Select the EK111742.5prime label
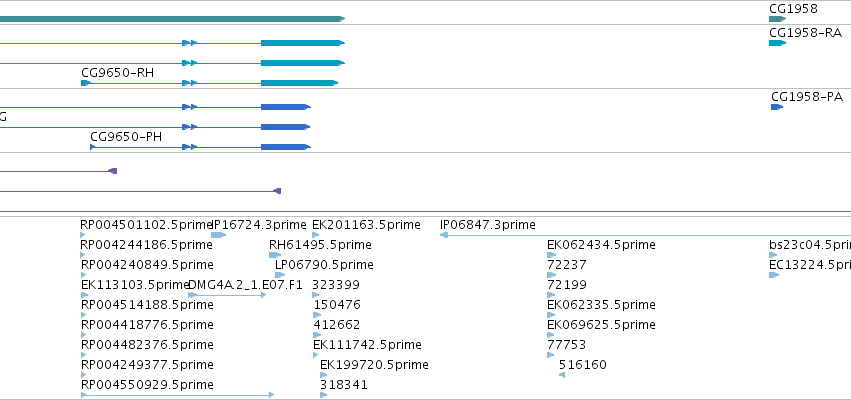The height and width of the screenshot is (400, 851). (367, 345)
